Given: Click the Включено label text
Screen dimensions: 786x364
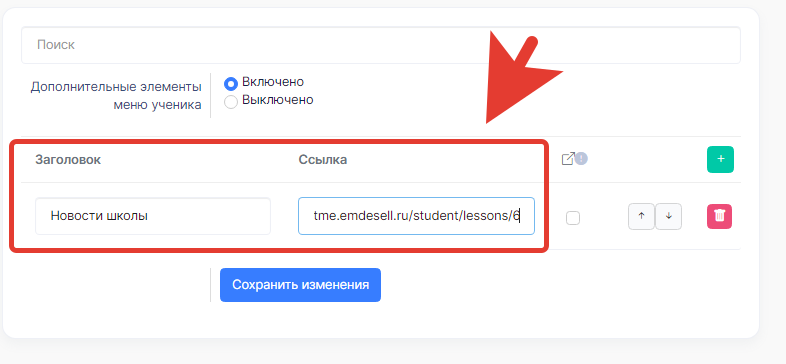Looking at the screenshot, I should pos(273,82).
